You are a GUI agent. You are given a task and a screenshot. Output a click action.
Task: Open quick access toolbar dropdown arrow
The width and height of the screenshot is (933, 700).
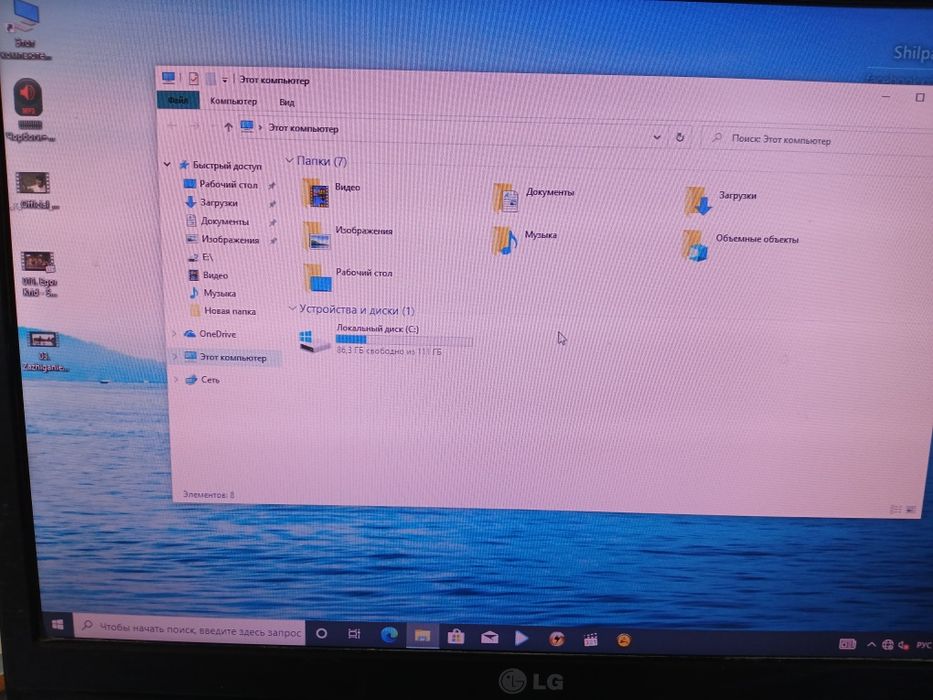coord(225,79)
